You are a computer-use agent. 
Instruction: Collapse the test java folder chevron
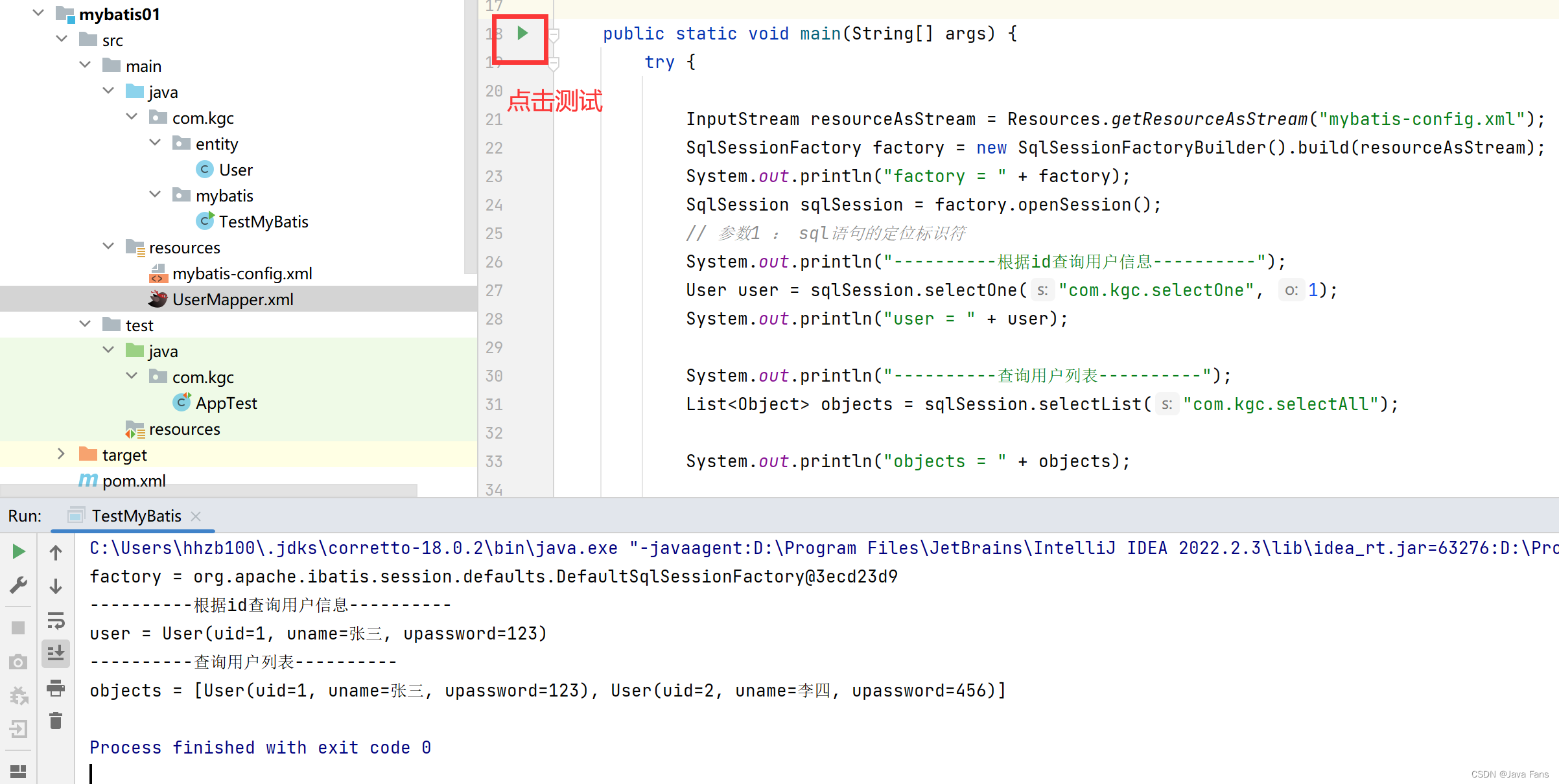tap(108, 350)
